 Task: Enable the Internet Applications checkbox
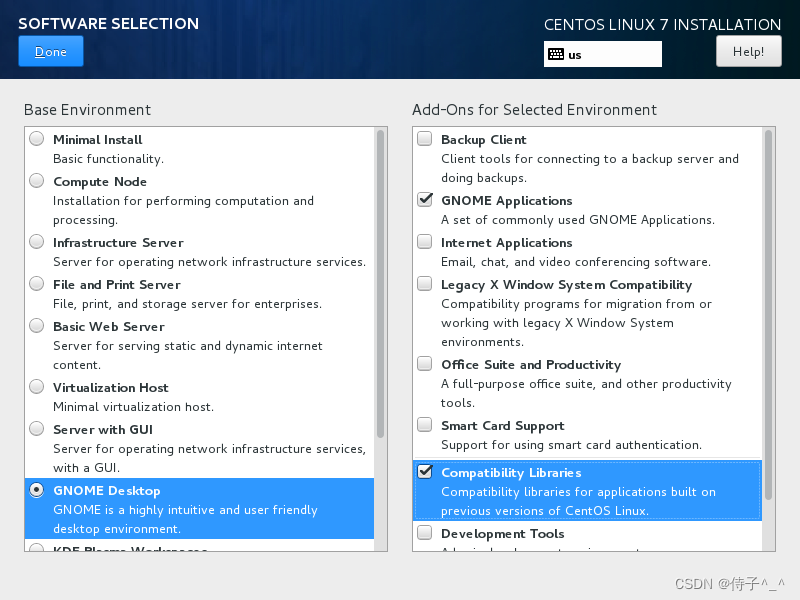click(x=424, y=241)
